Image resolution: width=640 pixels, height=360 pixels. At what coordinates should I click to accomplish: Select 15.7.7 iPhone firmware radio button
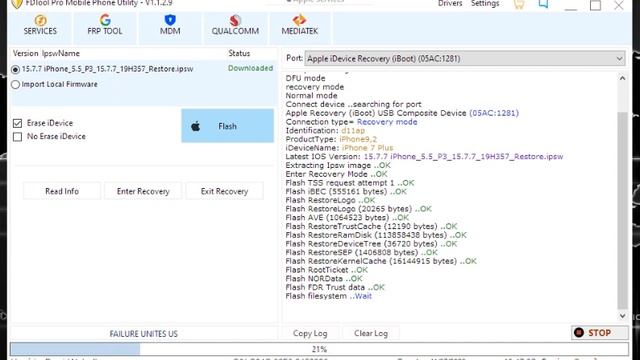pos(15,69)
